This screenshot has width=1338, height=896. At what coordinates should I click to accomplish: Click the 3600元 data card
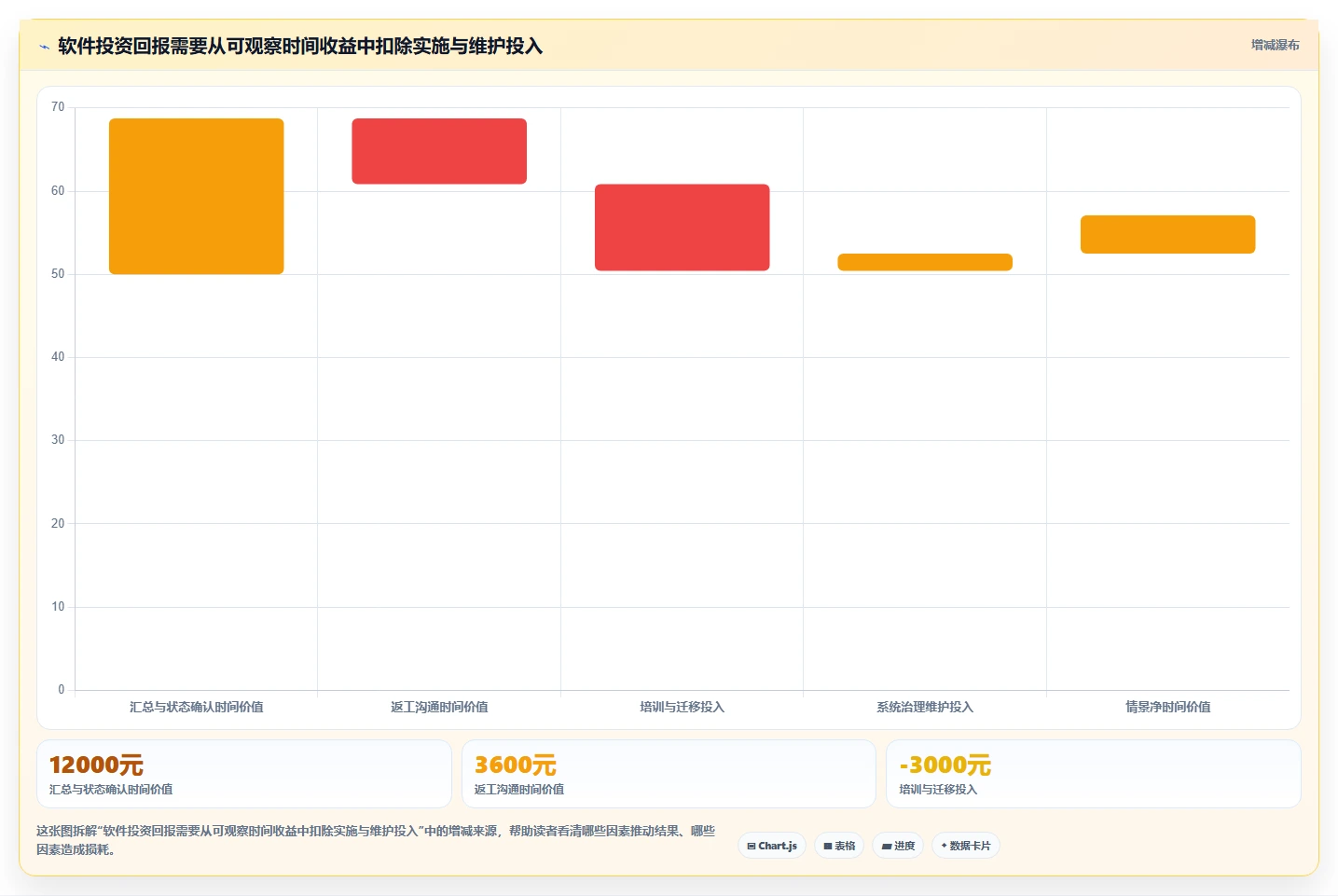[669, 774]
